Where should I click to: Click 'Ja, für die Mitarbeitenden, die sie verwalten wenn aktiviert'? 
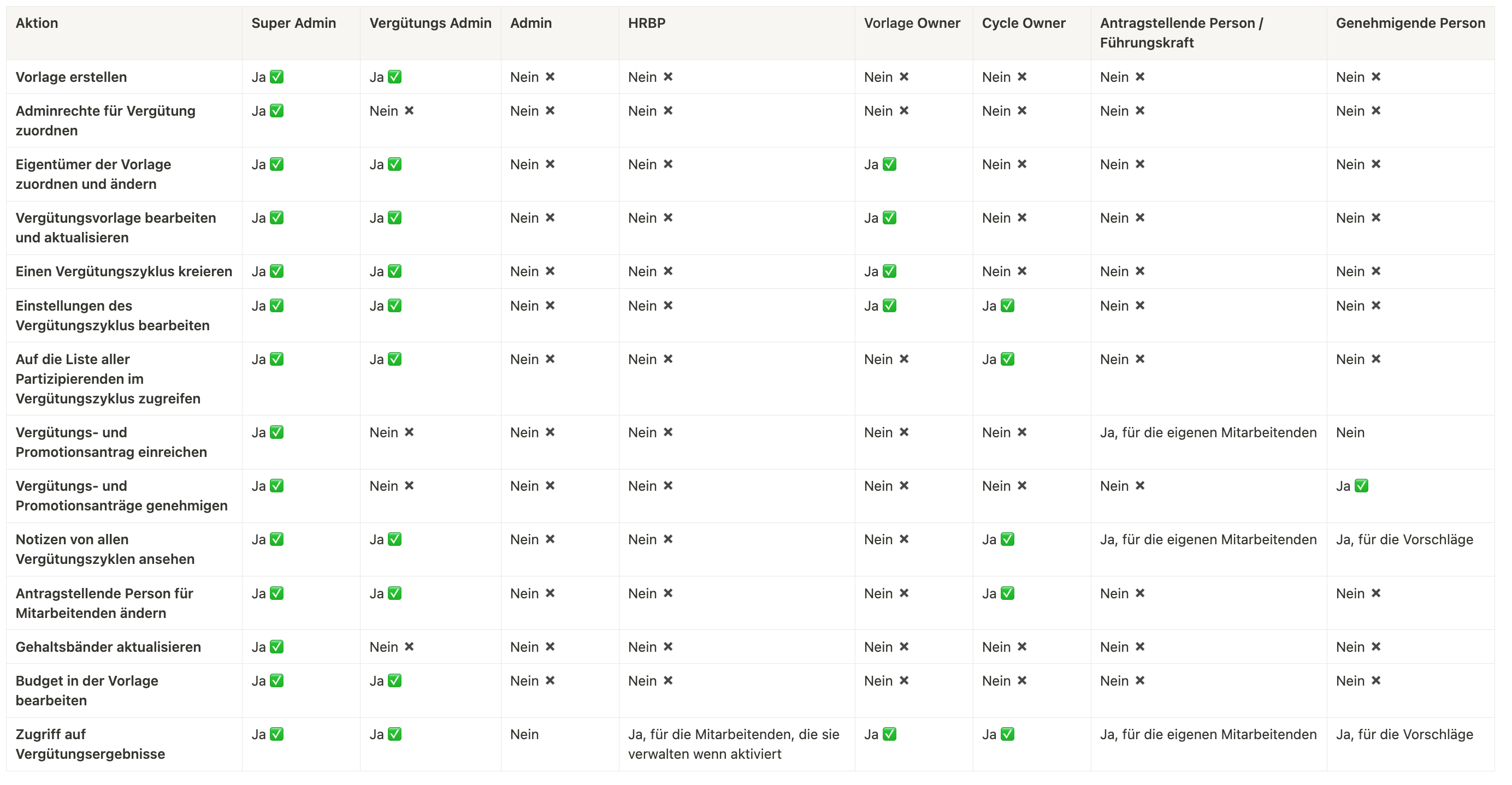pyautogui.click(x=734, y=744)
